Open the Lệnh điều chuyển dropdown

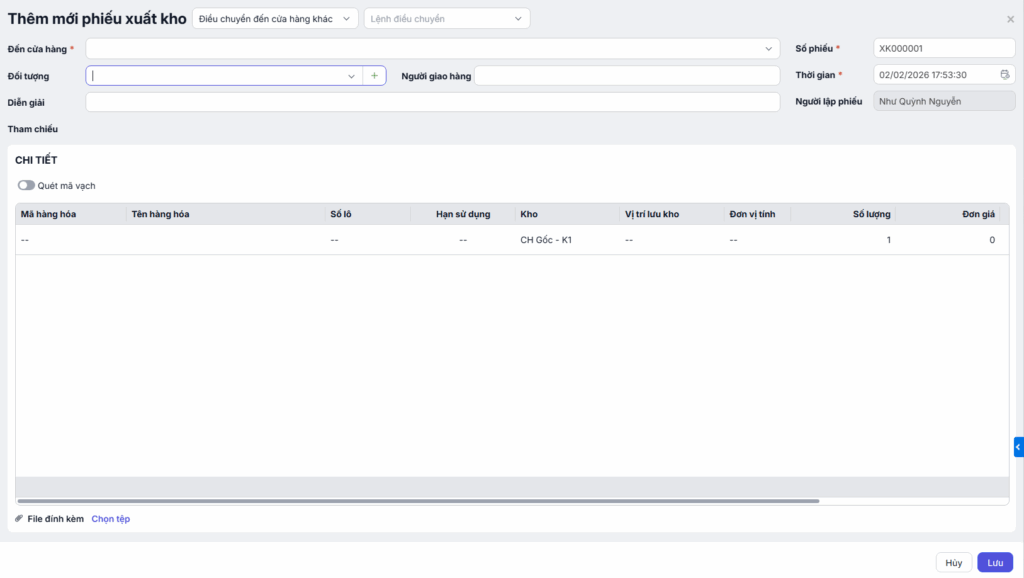446,19
